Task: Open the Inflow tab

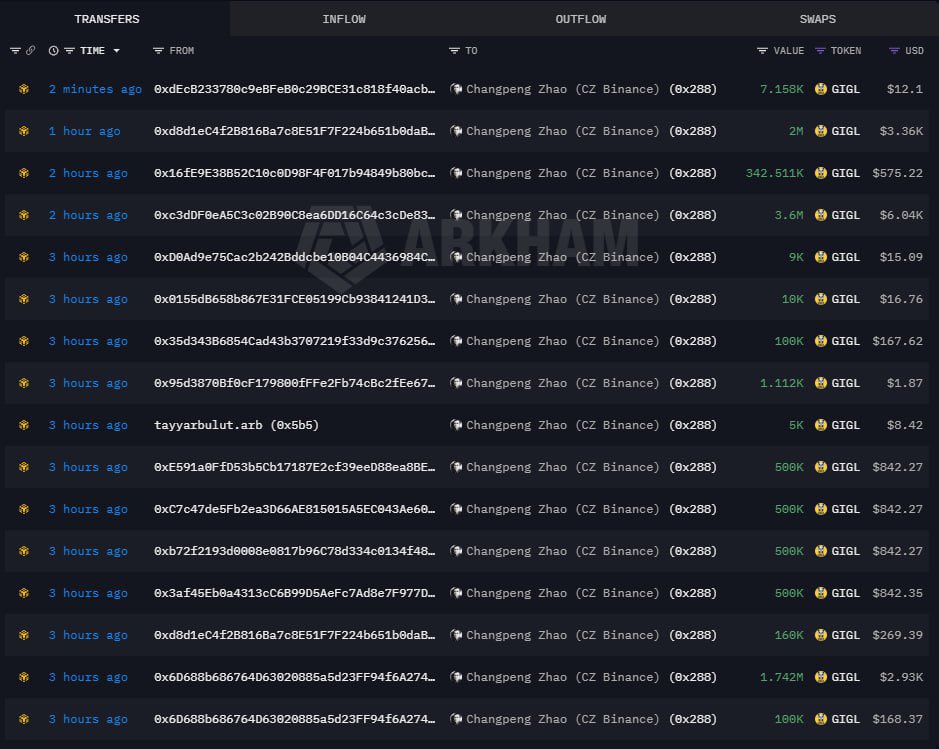Action: coord(344,19)
